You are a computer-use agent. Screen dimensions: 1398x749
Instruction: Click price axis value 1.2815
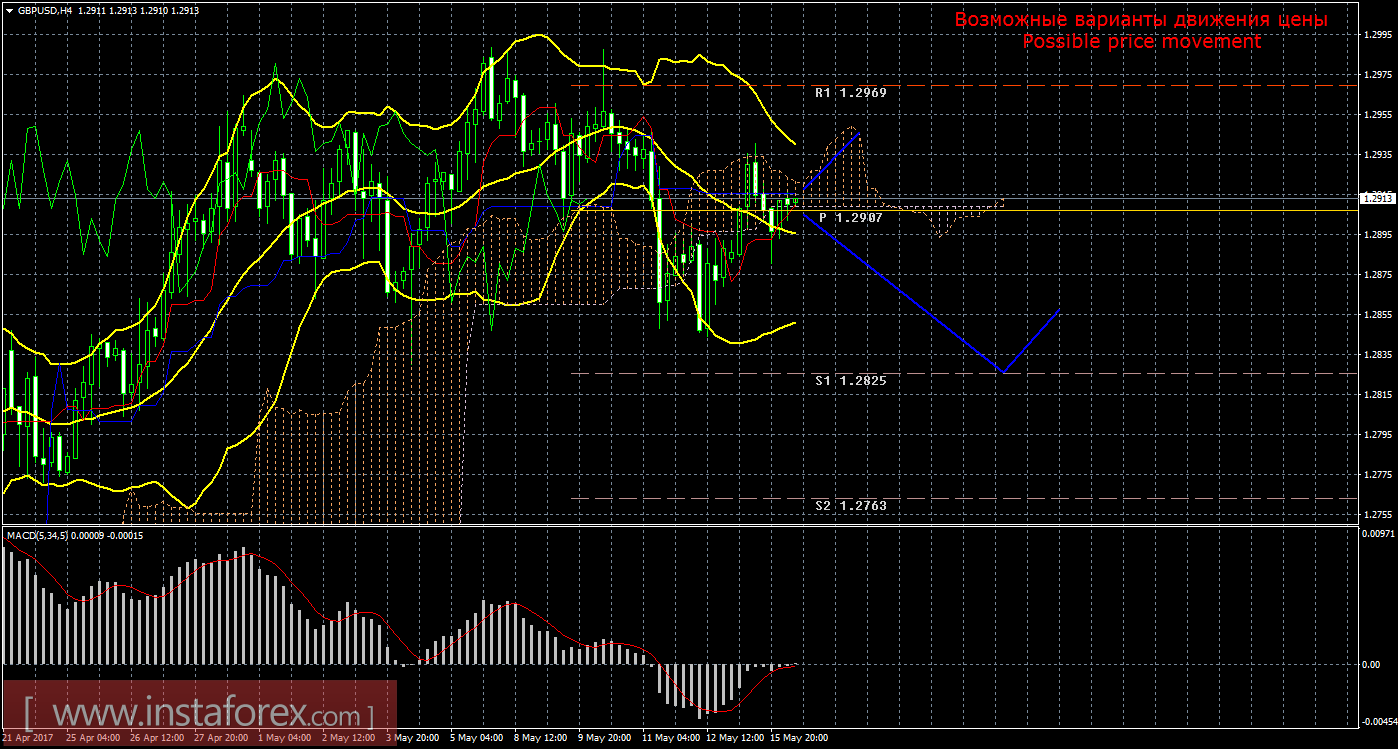click(x=1378, y=395)
